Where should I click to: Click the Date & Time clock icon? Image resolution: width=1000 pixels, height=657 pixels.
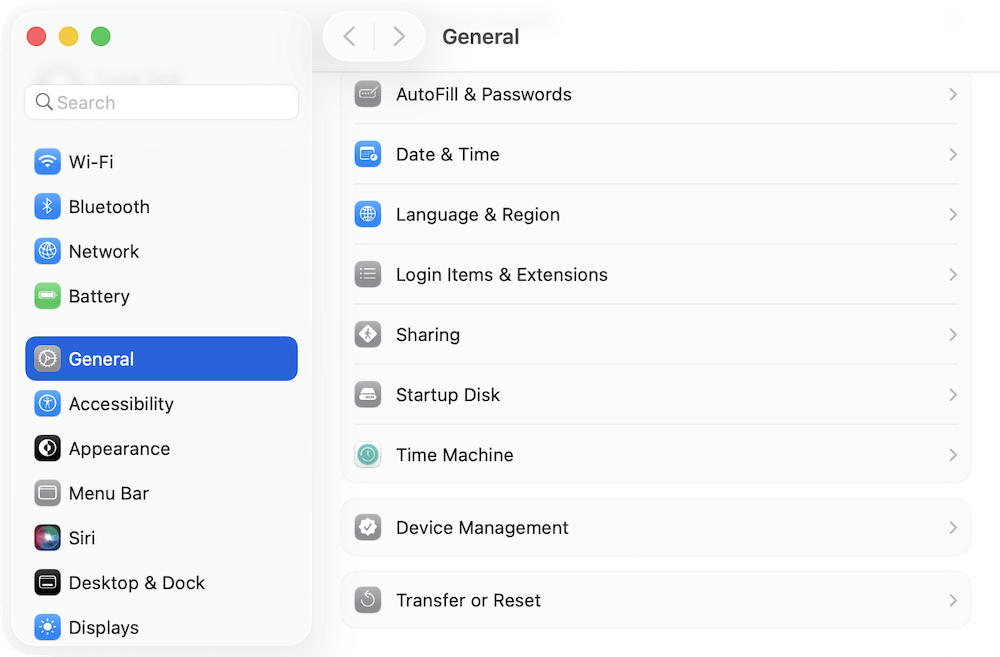[368, 154]
